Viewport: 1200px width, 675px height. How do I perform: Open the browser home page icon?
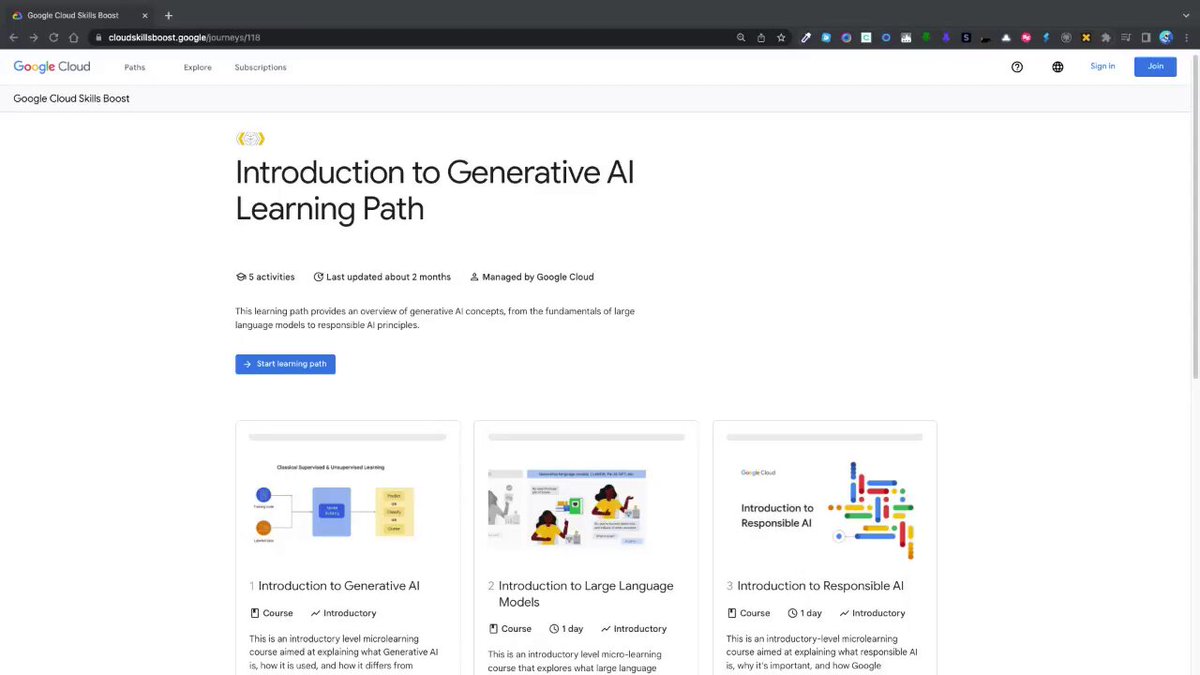tap(73, 37)
